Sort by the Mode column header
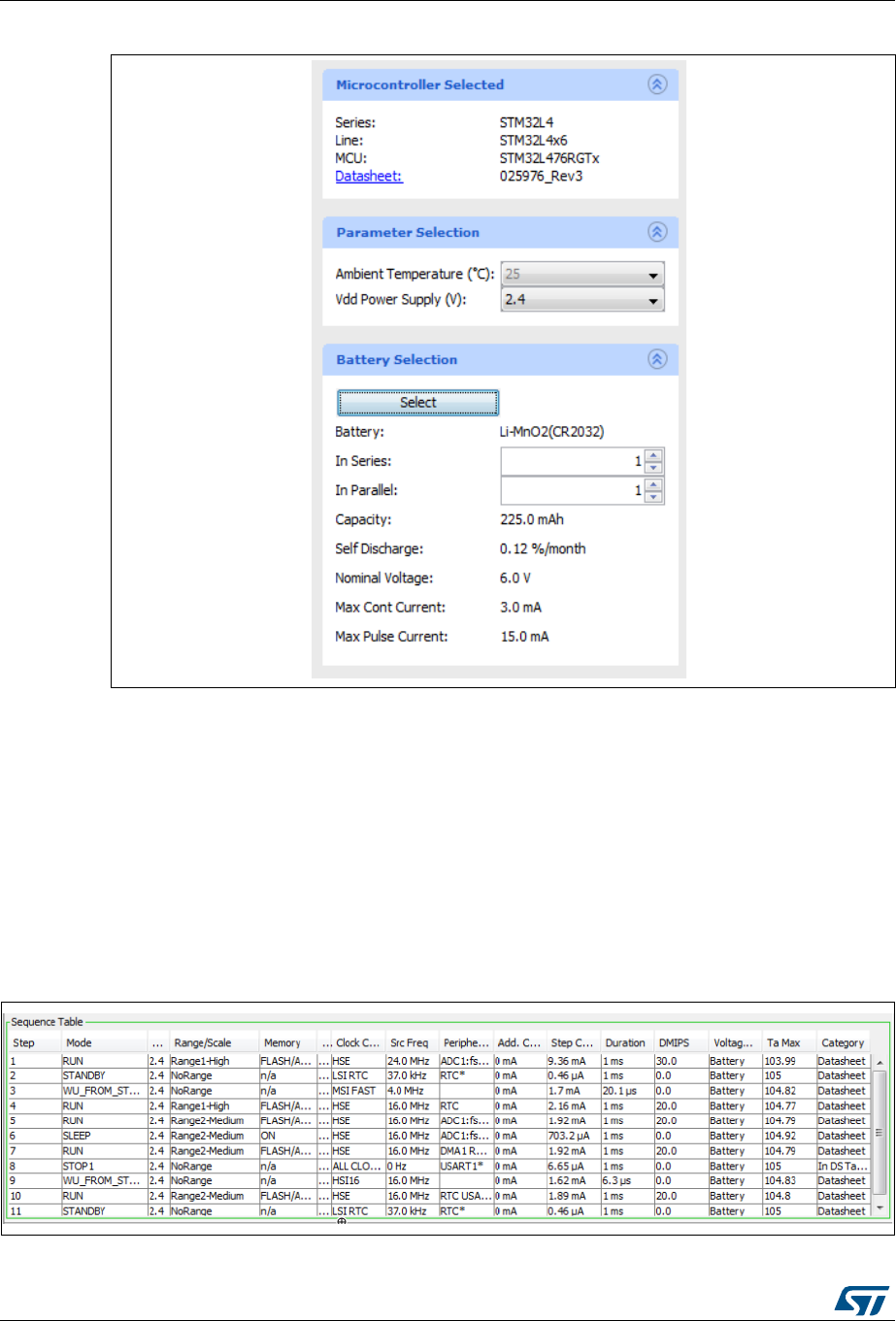The image size is (896, 1321). (104, 1042)
